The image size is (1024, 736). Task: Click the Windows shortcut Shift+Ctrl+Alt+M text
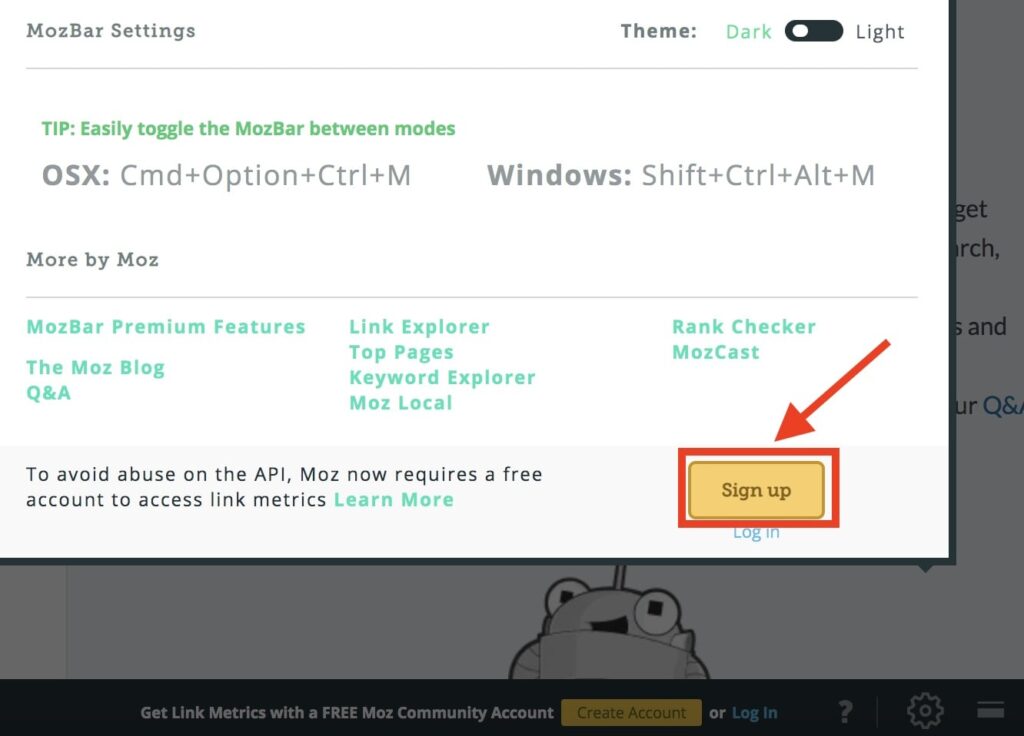click(680, 175)
